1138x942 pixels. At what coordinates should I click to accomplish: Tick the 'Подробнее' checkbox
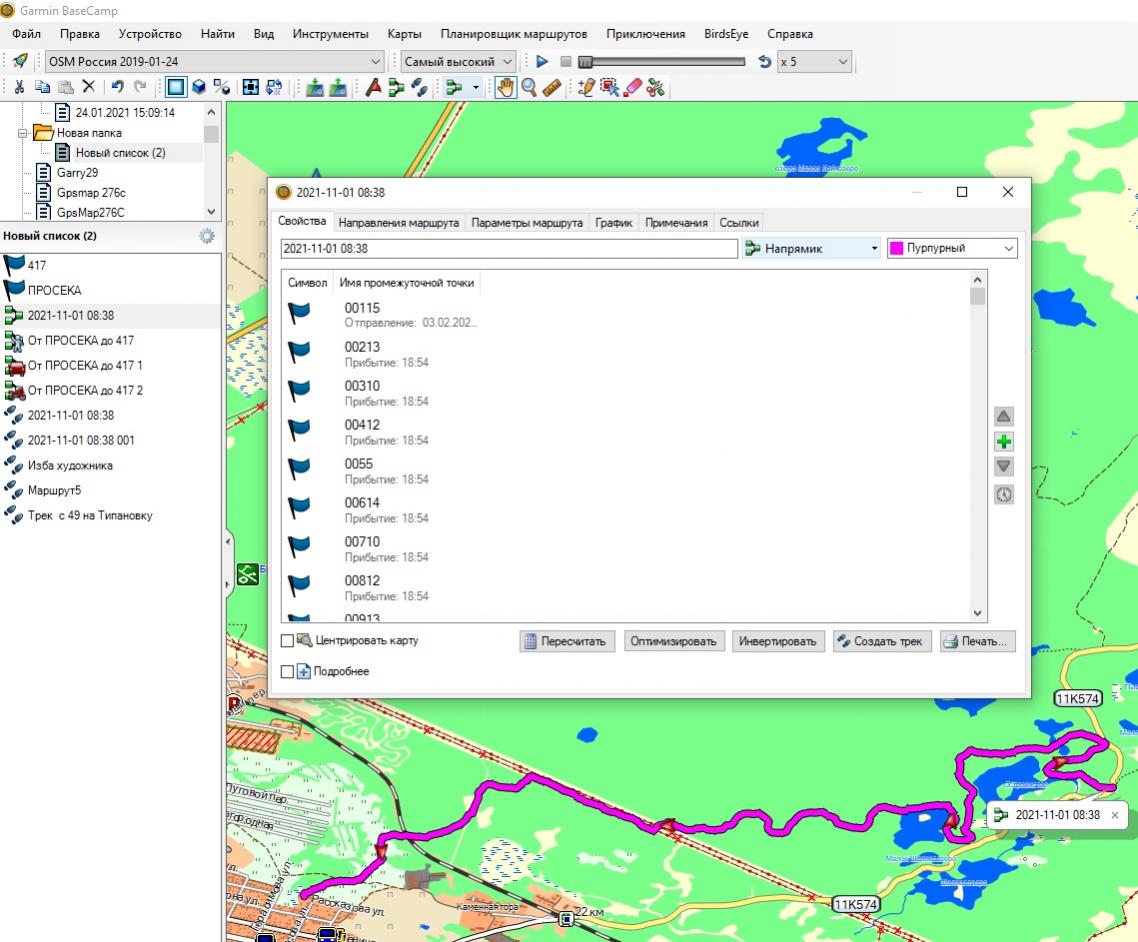[x=288, y=672]
